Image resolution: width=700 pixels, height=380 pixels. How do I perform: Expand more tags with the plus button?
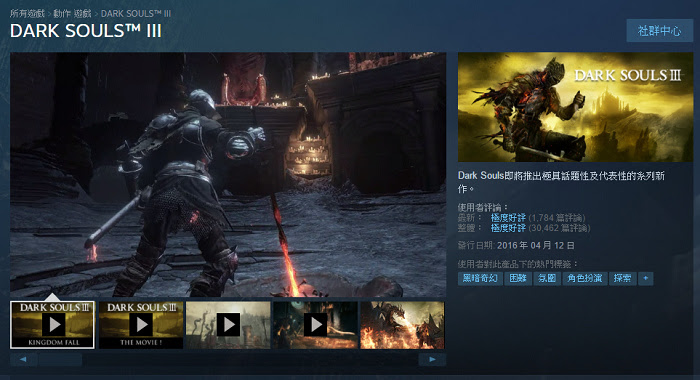646,278
